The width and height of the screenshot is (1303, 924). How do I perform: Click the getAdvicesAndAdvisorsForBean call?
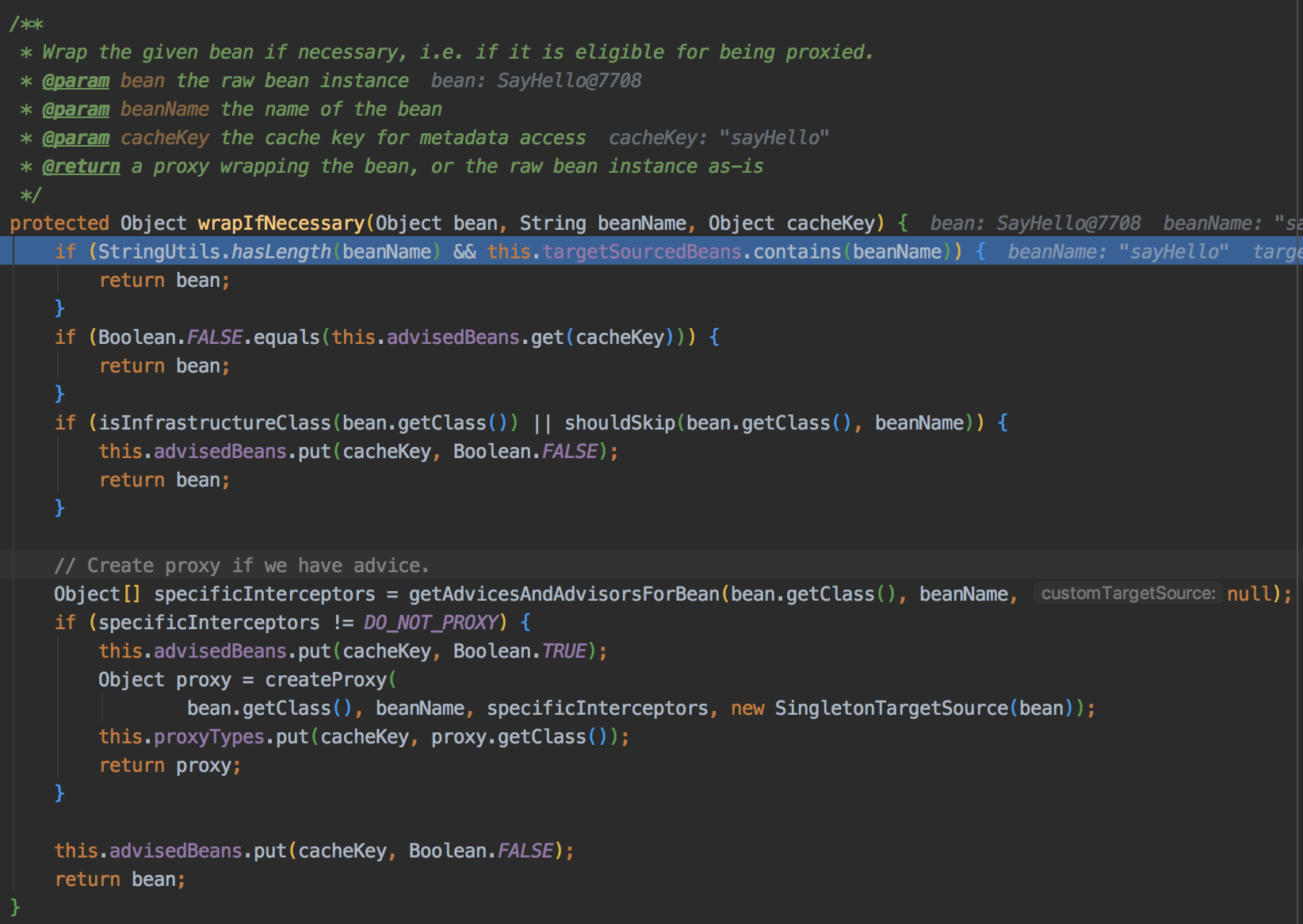point(564,594)
